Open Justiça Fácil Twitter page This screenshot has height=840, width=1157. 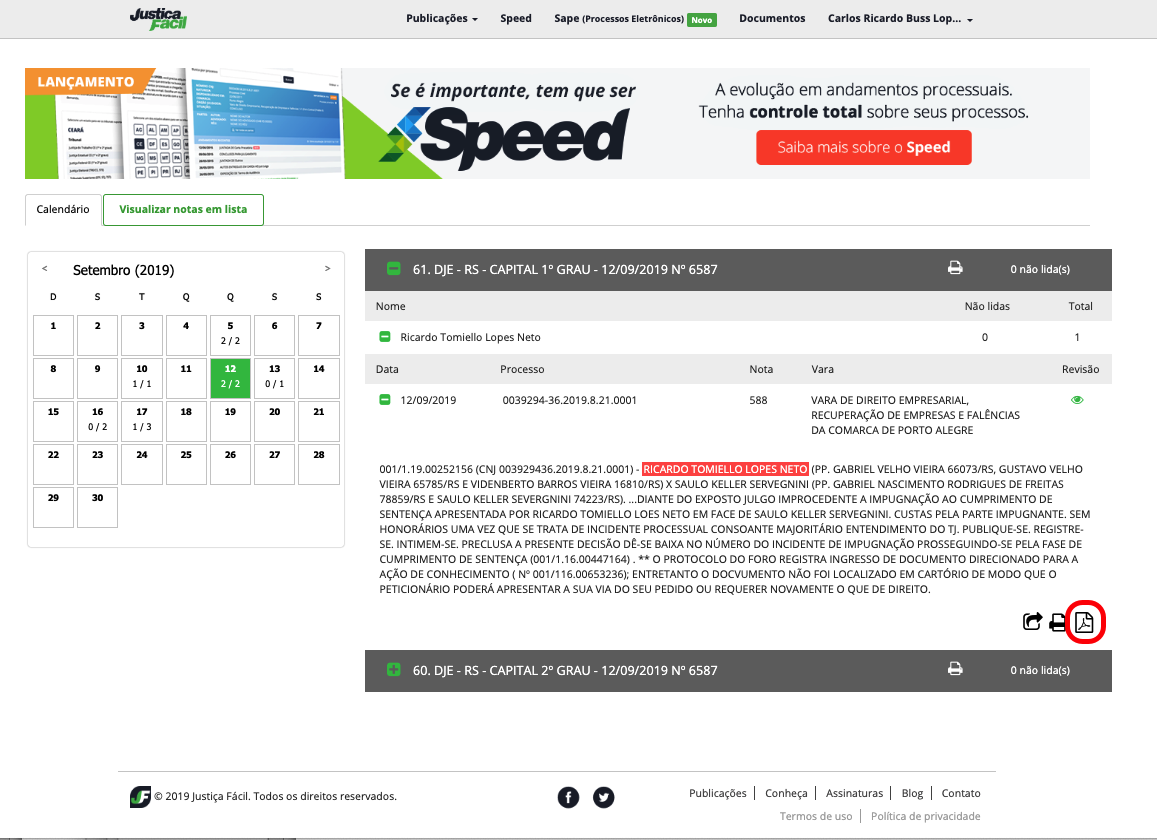[604, 797]
